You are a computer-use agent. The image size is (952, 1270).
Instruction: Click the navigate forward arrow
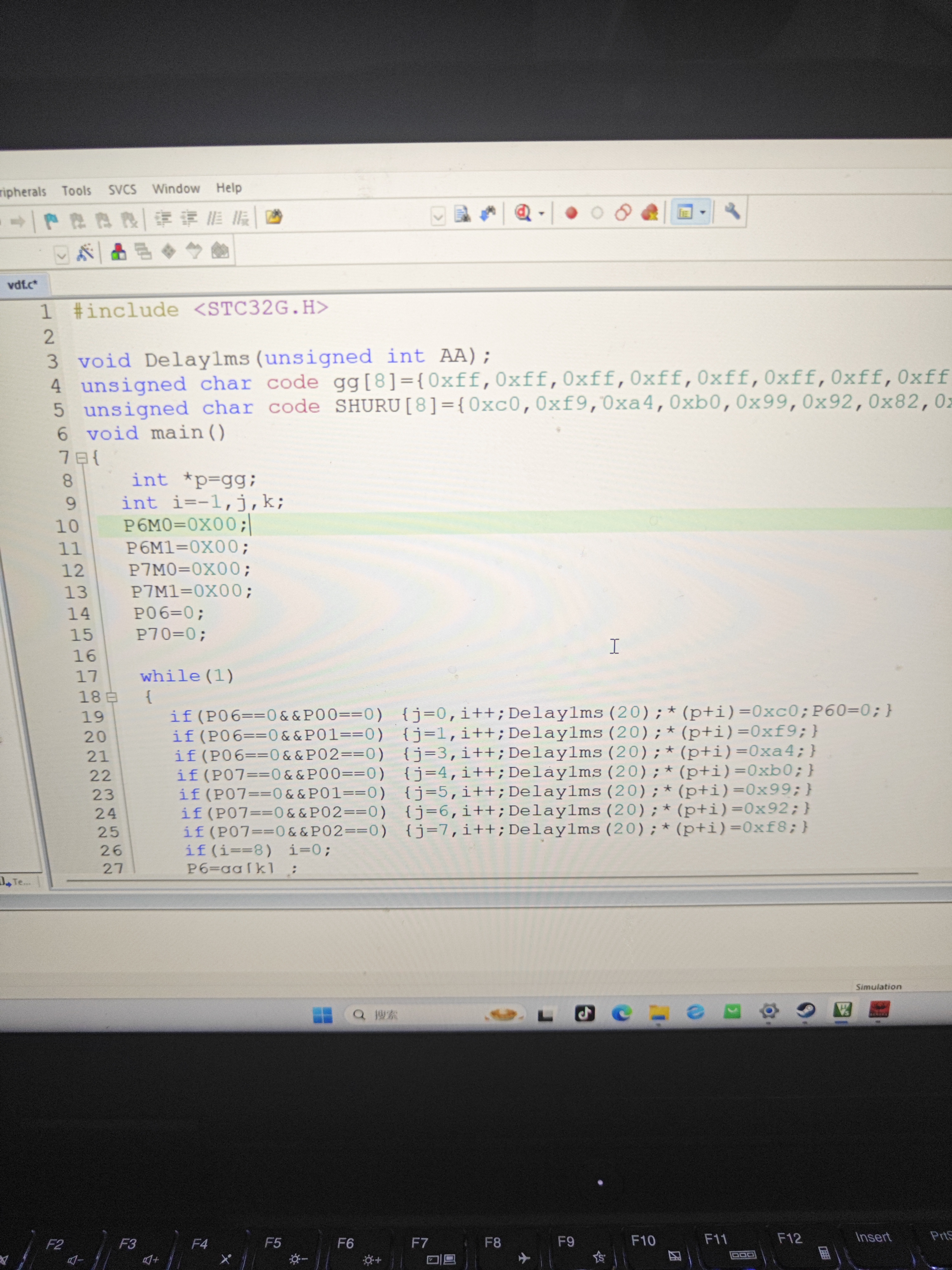[18, 221]
